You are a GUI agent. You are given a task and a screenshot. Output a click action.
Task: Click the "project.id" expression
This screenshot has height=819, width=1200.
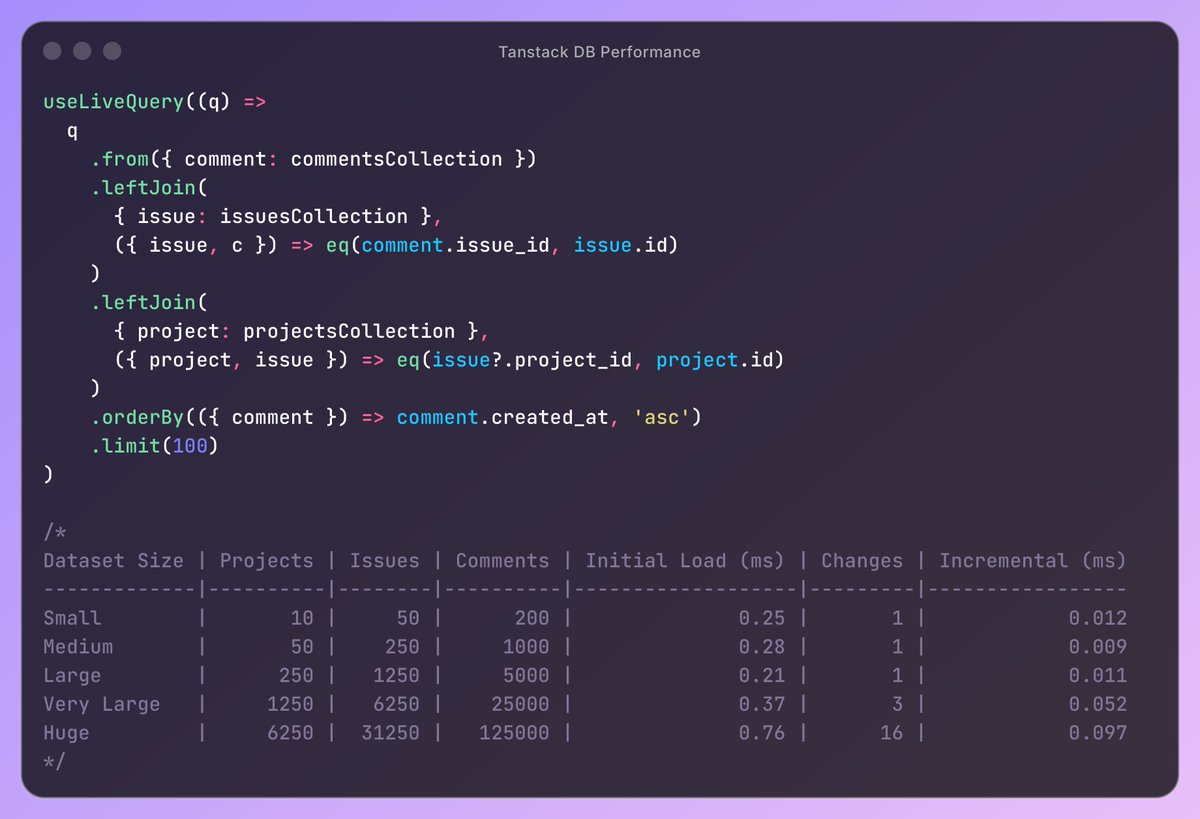click(713, 360)
